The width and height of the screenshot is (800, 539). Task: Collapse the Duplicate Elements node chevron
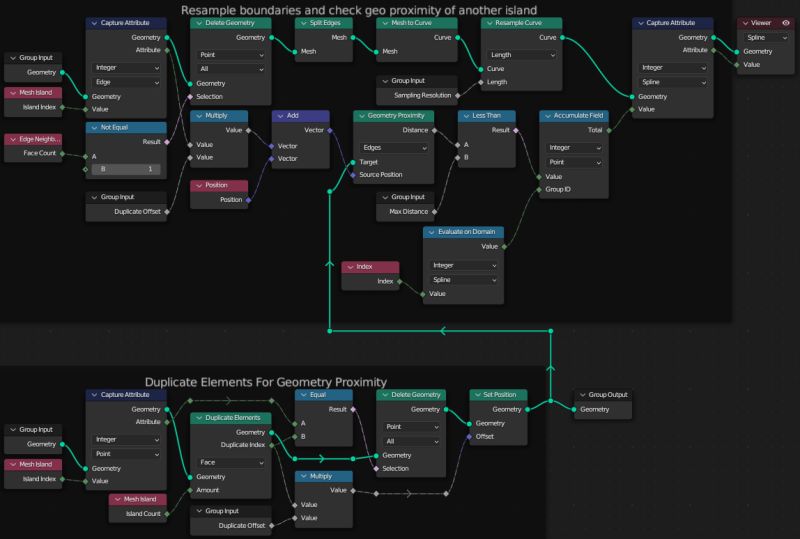coord(199,418)
